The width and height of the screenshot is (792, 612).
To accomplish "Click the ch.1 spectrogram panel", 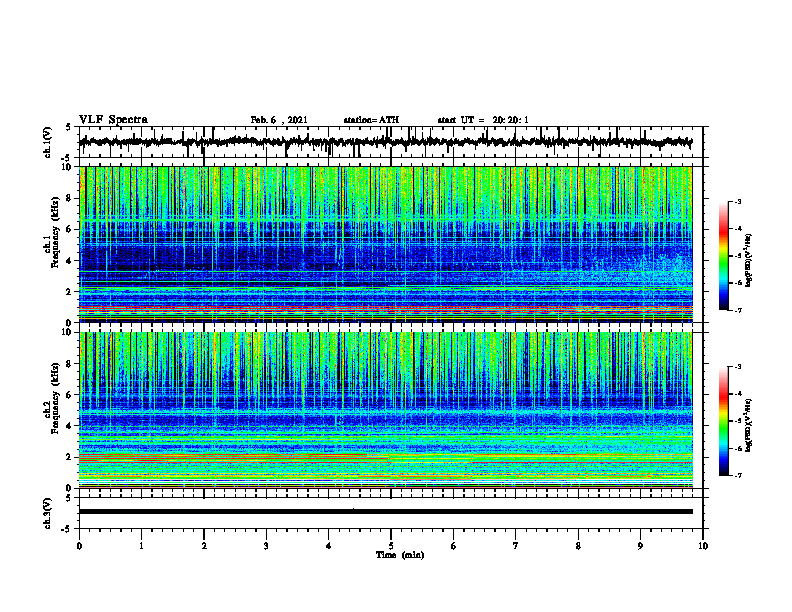I will [x=385, y=244].
